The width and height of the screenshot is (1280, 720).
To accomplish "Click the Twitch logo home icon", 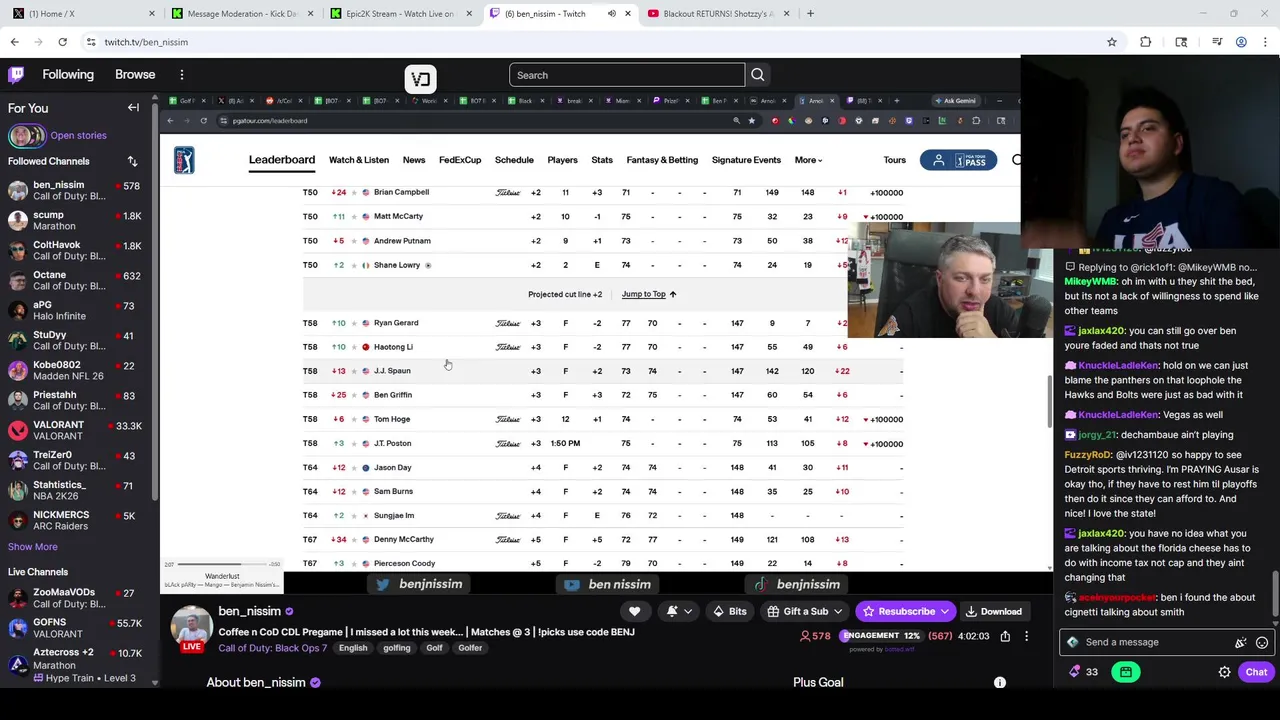I will point(16,75).
